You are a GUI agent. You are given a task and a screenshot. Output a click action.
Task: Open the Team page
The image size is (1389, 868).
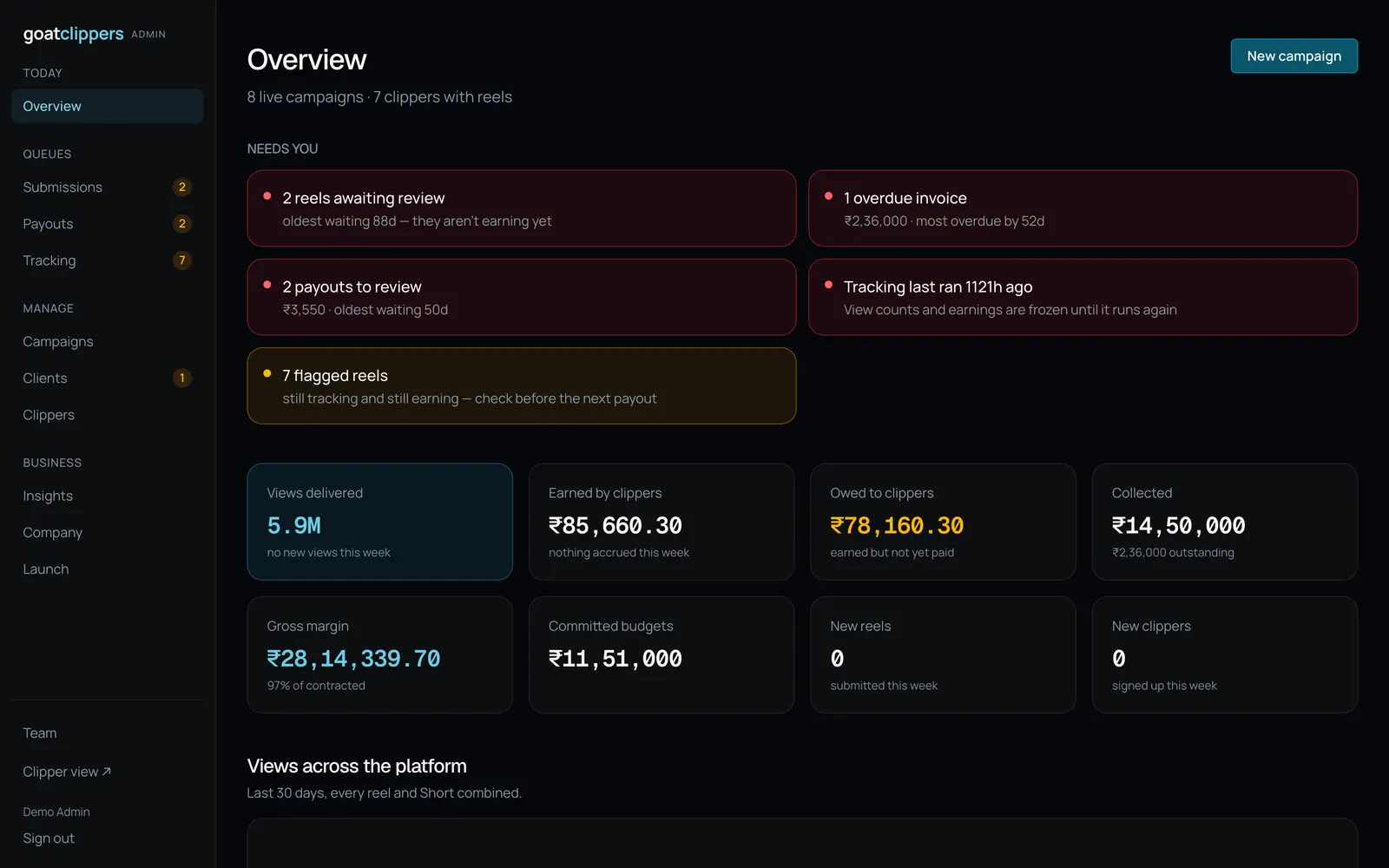(108, 733)
